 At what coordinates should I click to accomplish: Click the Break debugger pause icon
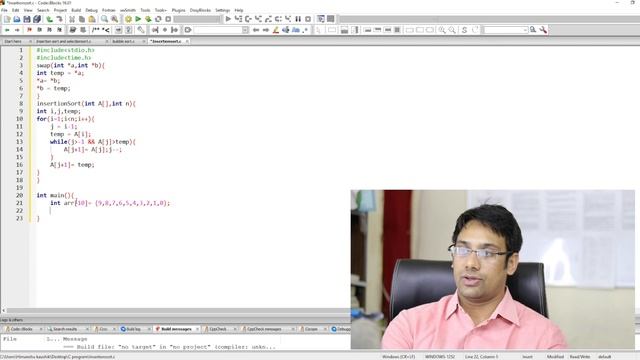[298, 19]
